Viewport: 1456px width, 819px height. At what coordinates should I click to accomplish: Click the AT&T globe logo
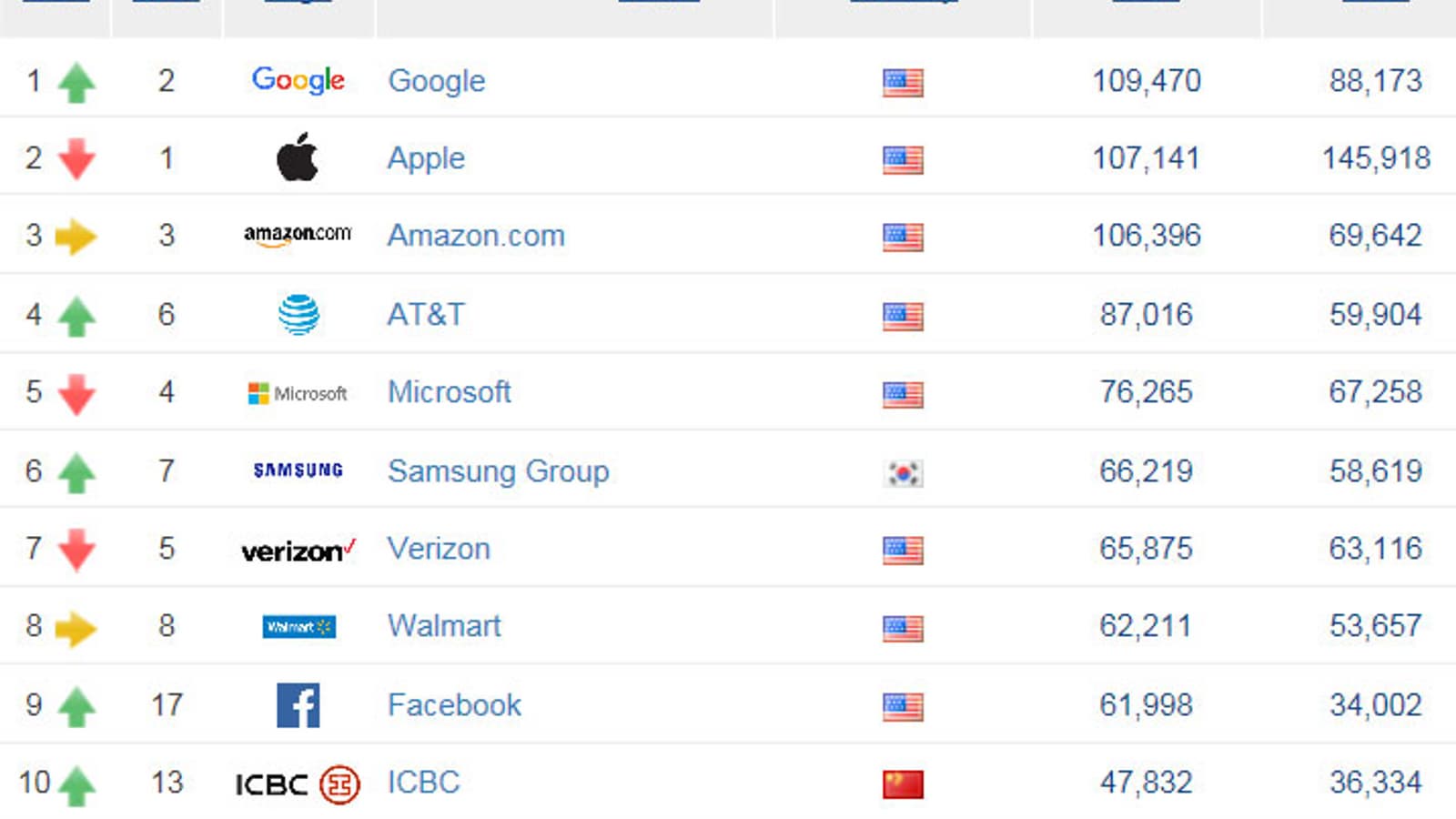coord(298,315)
